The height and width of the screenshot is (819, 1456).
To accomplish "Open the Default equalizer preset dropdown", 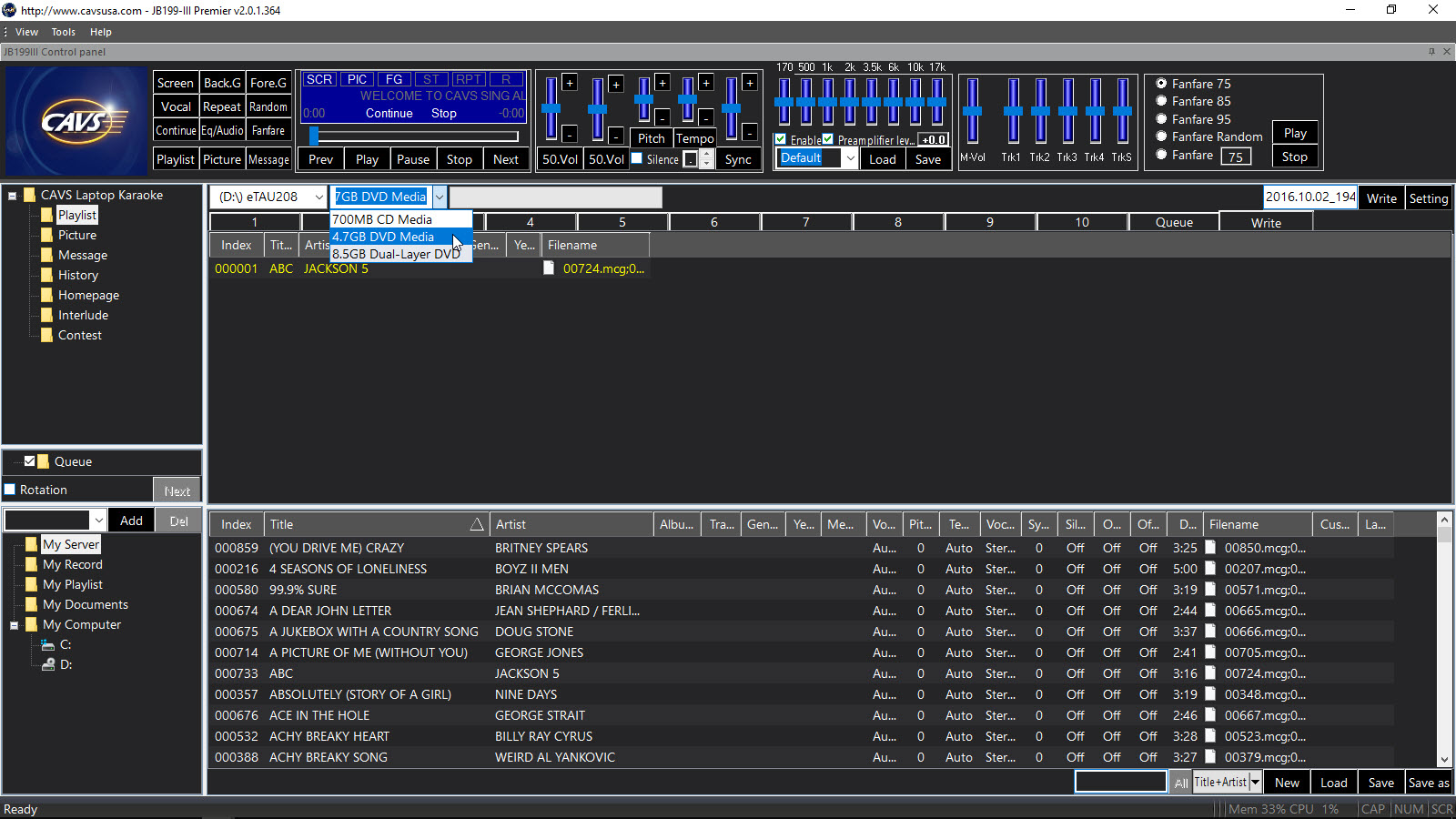I will (850, 158).
